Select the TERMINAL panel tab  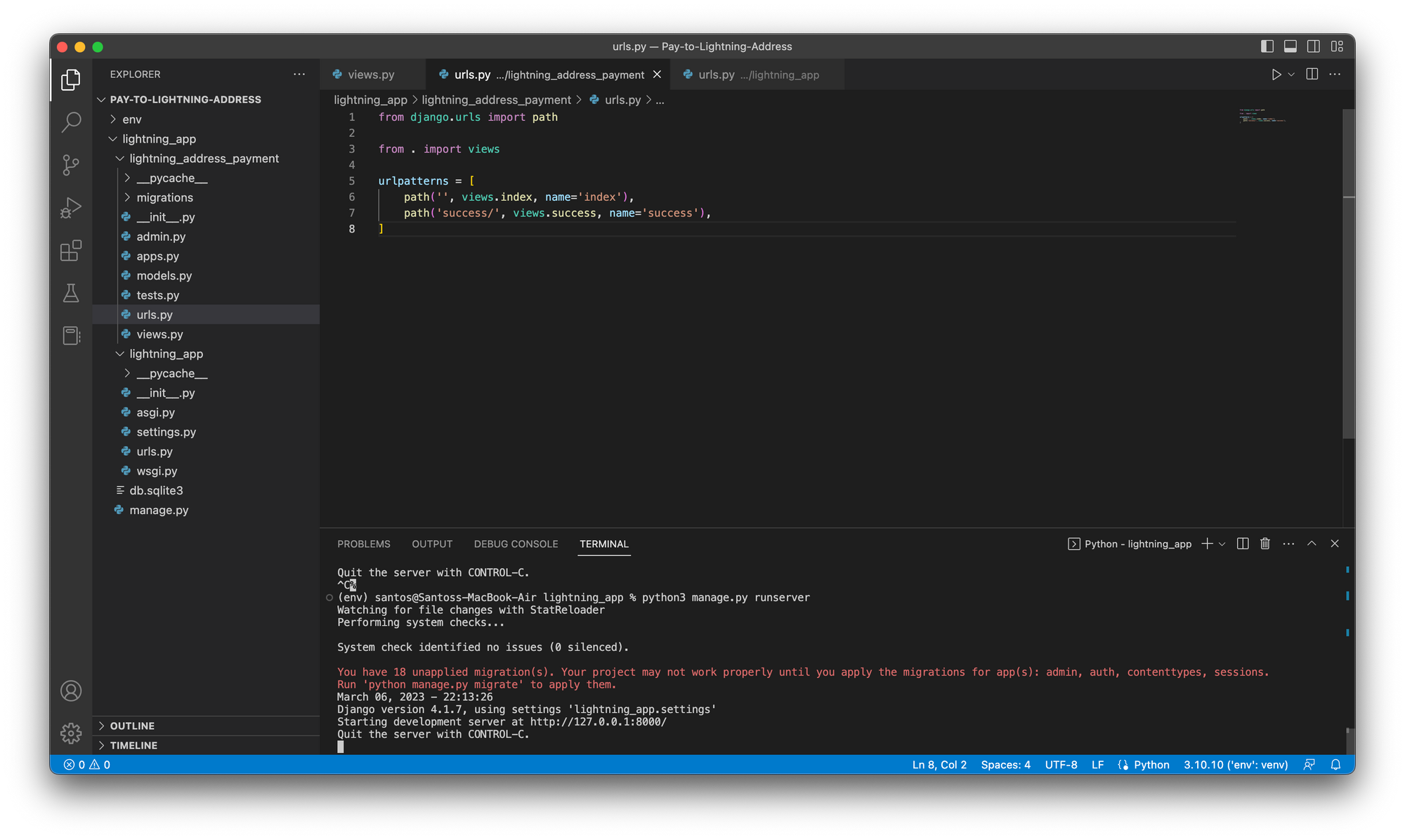[604, 544]
